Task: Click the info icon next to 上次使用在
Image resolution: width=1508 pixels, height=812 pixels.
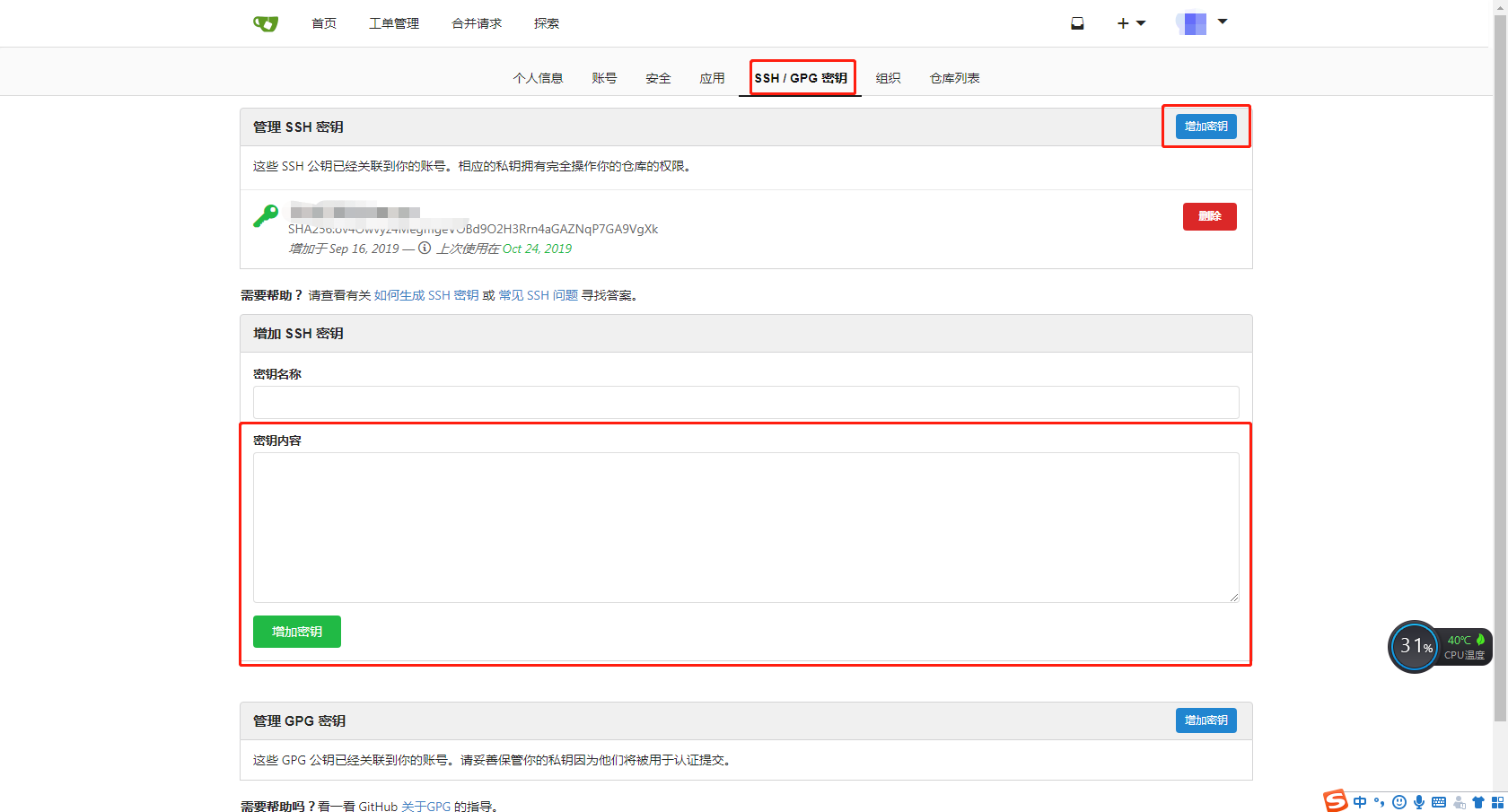Action: click(425, 249)
